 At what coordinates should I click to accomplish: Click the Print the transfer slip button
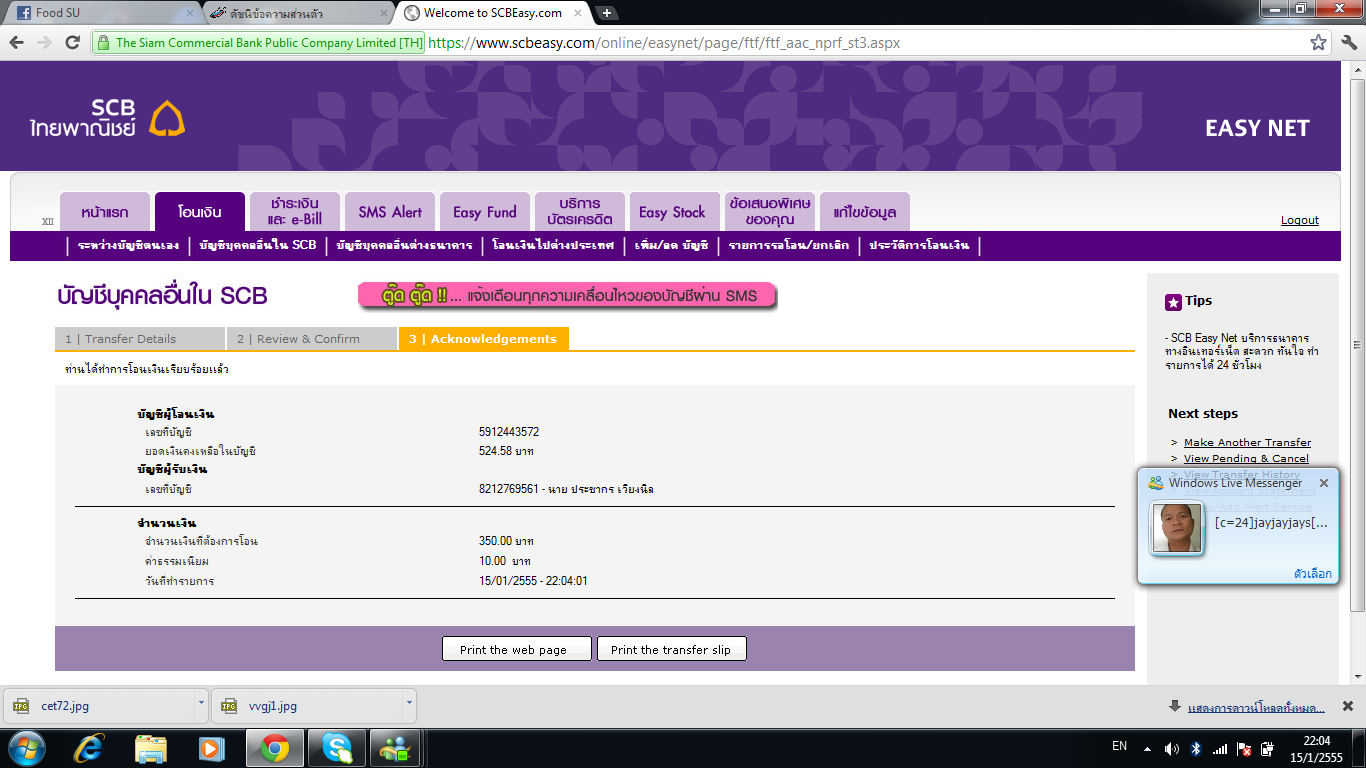pos(672,649)
